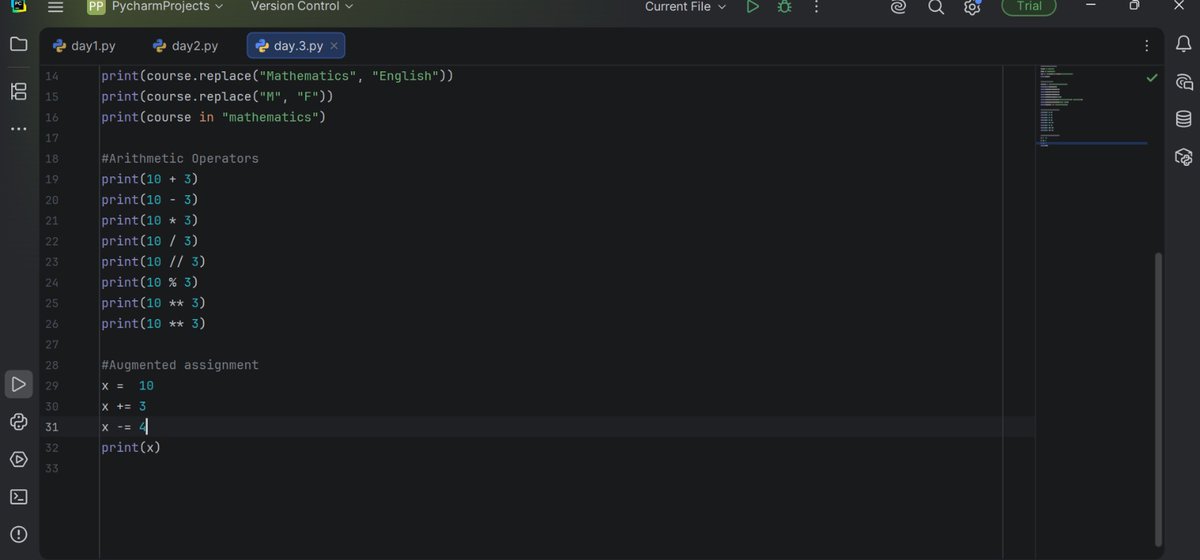Click the '#Arithmetic Operators' comment
Viewport: 1200px width, 560px height.
tap(180, 159)
